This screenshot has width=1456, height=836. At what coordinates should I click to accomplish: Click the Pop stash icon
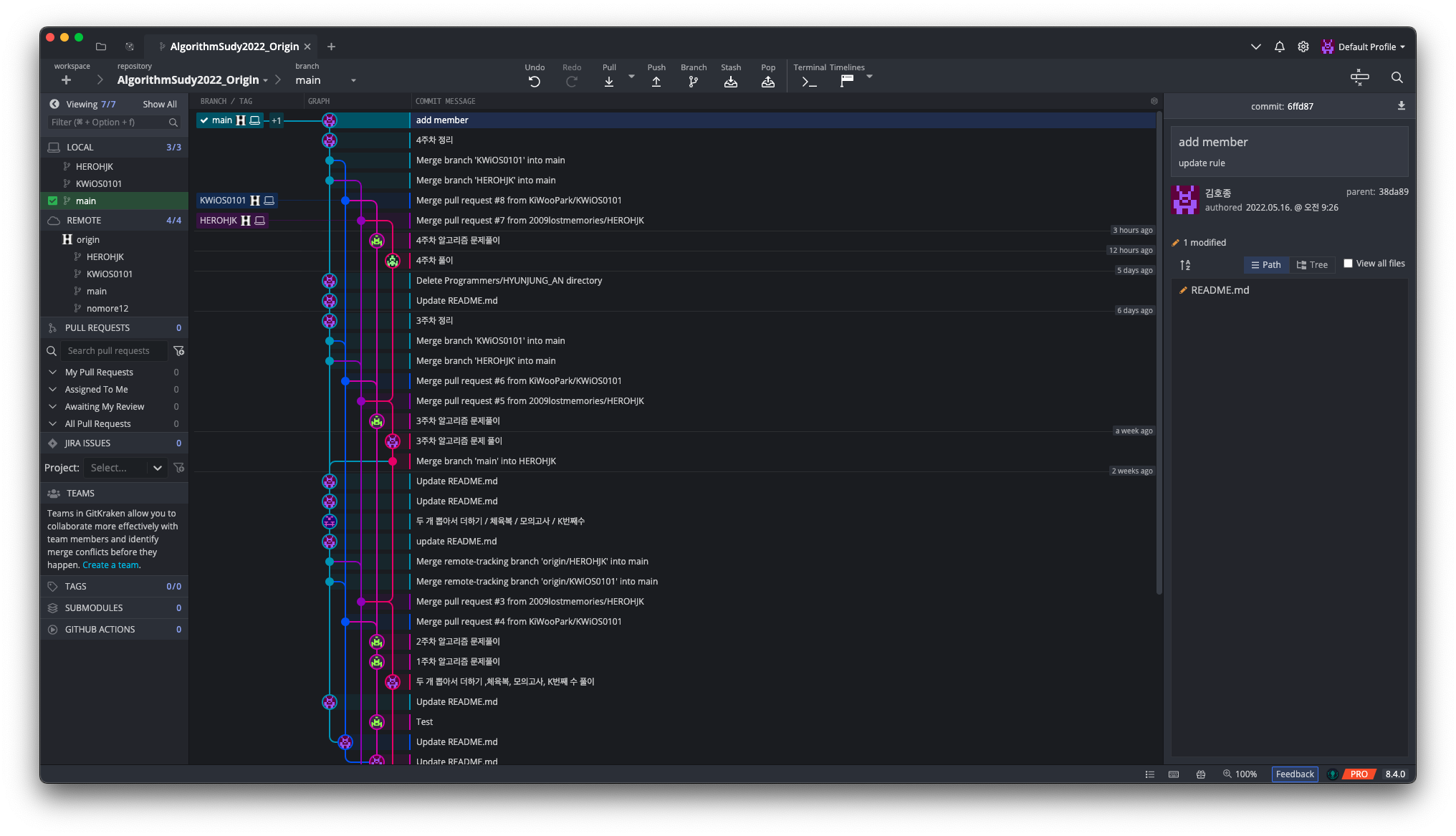tap(767, 82)
